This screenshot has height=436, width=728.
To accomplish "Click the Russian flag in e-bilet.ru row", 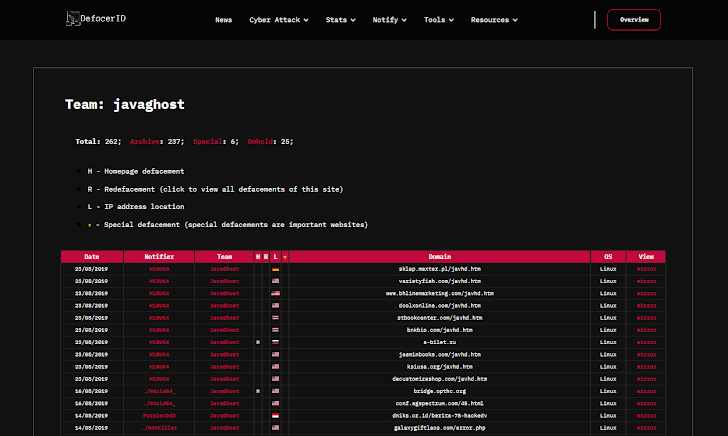I will click(275, 342).
